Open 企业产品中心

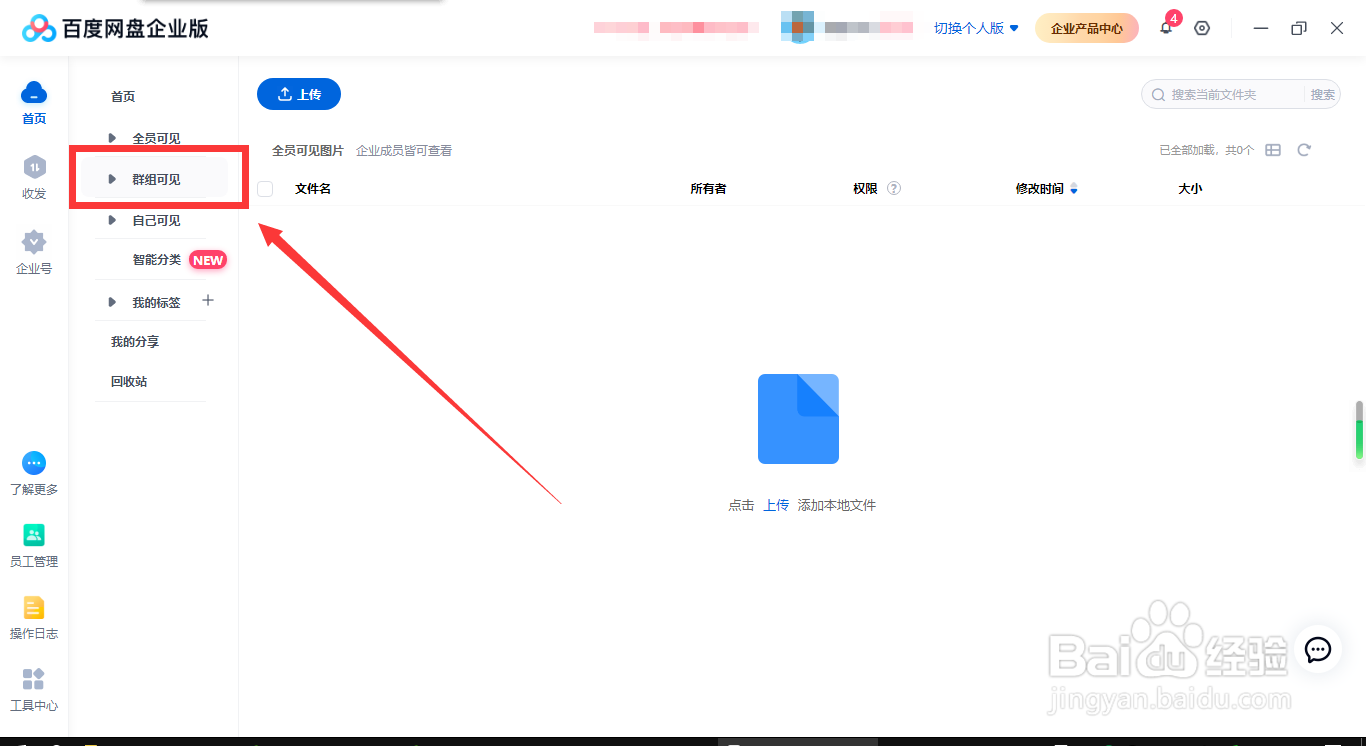(x=1086, y=28)
